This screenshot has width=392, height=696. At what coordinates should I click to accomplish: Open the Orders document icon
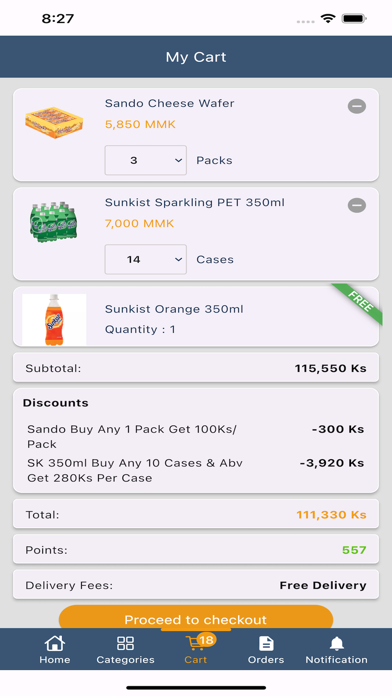tap(266, 643)
